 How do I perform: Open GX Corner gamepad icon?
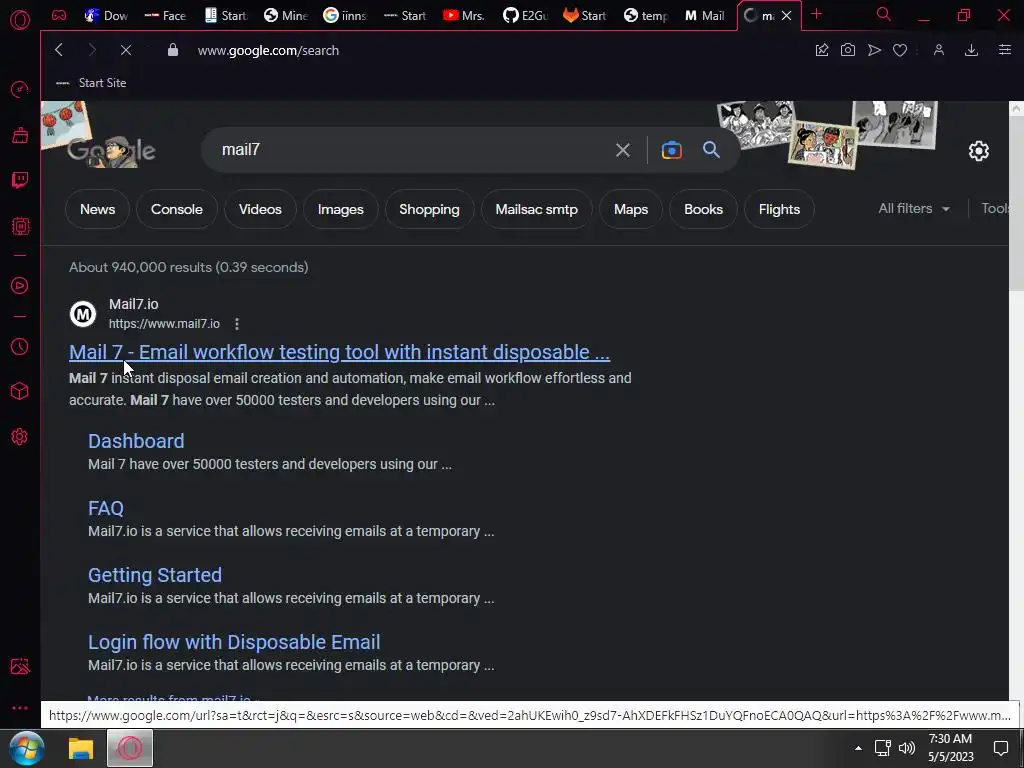pyautogui.click(x=59, y=15)
